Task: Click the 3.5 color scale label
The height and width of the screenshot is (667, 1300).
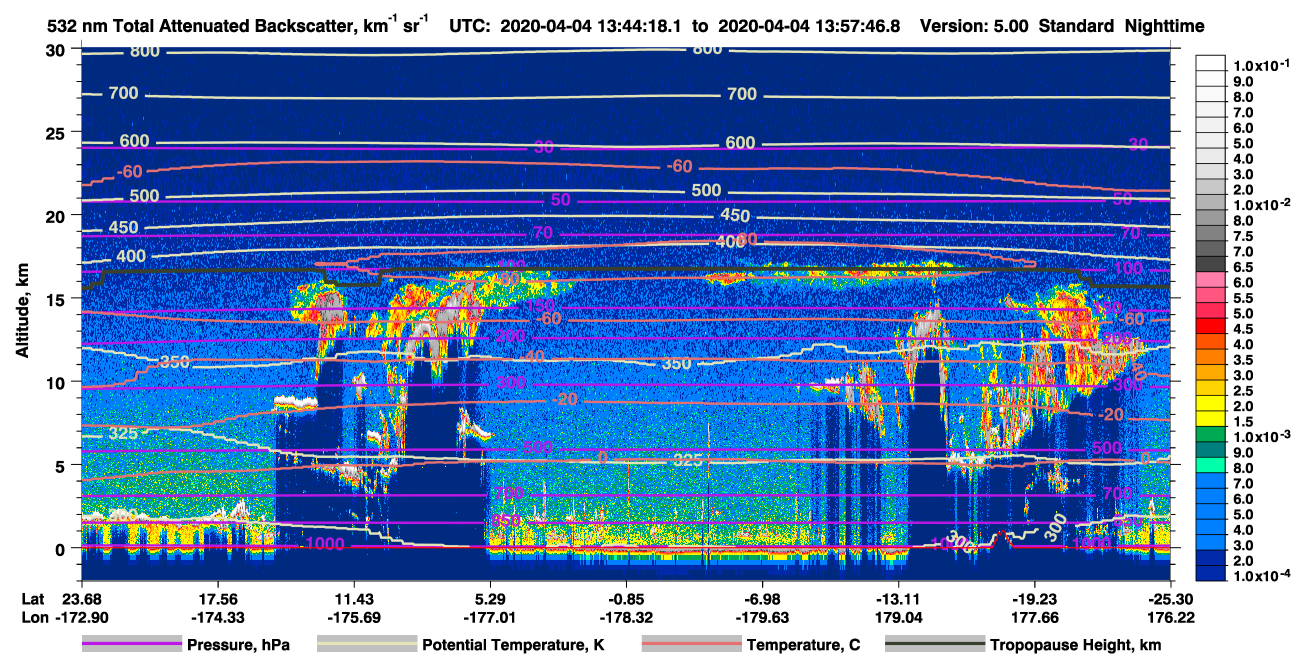Action: click(1242, 360)
